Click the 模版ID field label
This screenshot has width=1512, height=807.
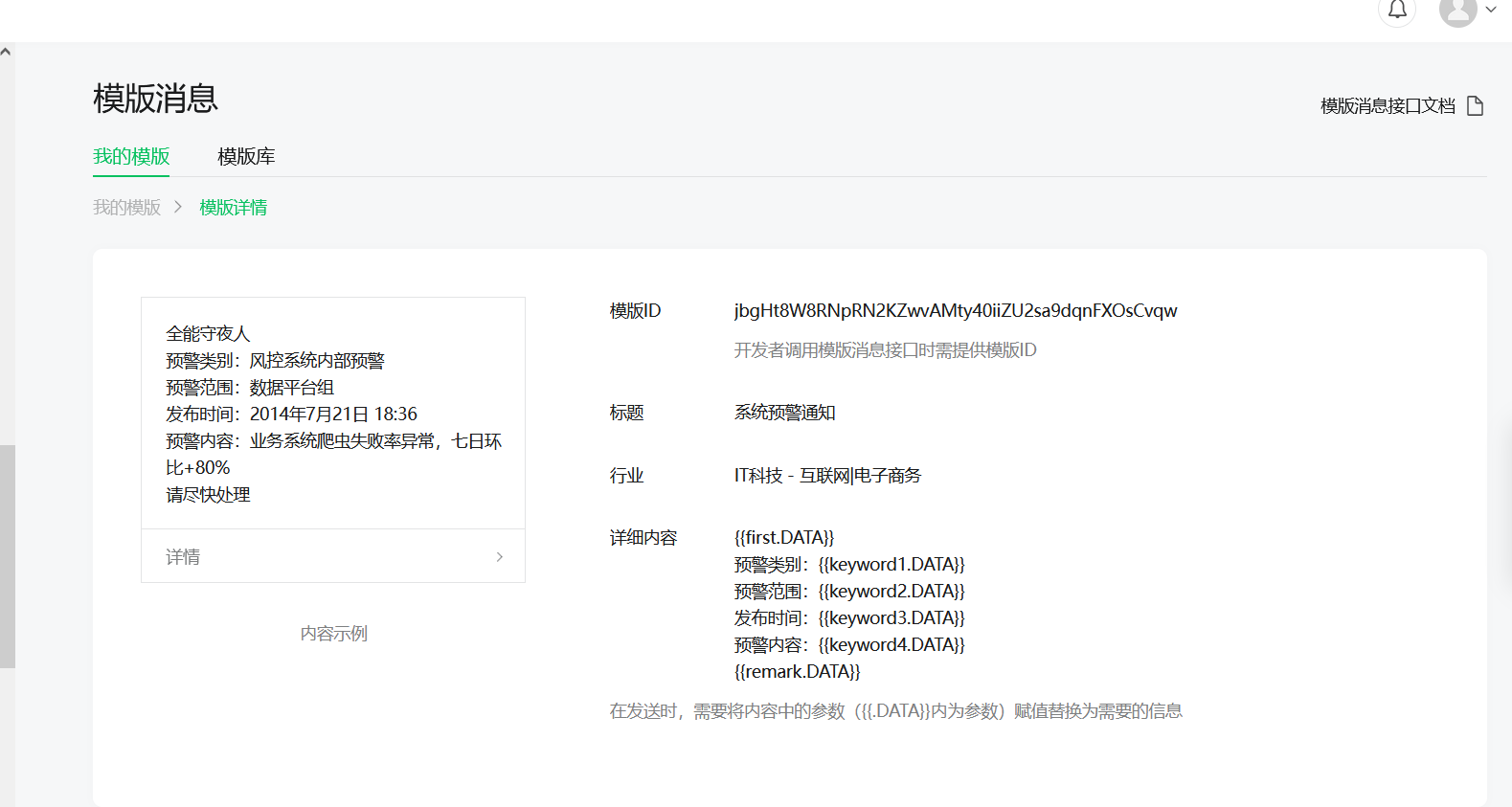636,311
